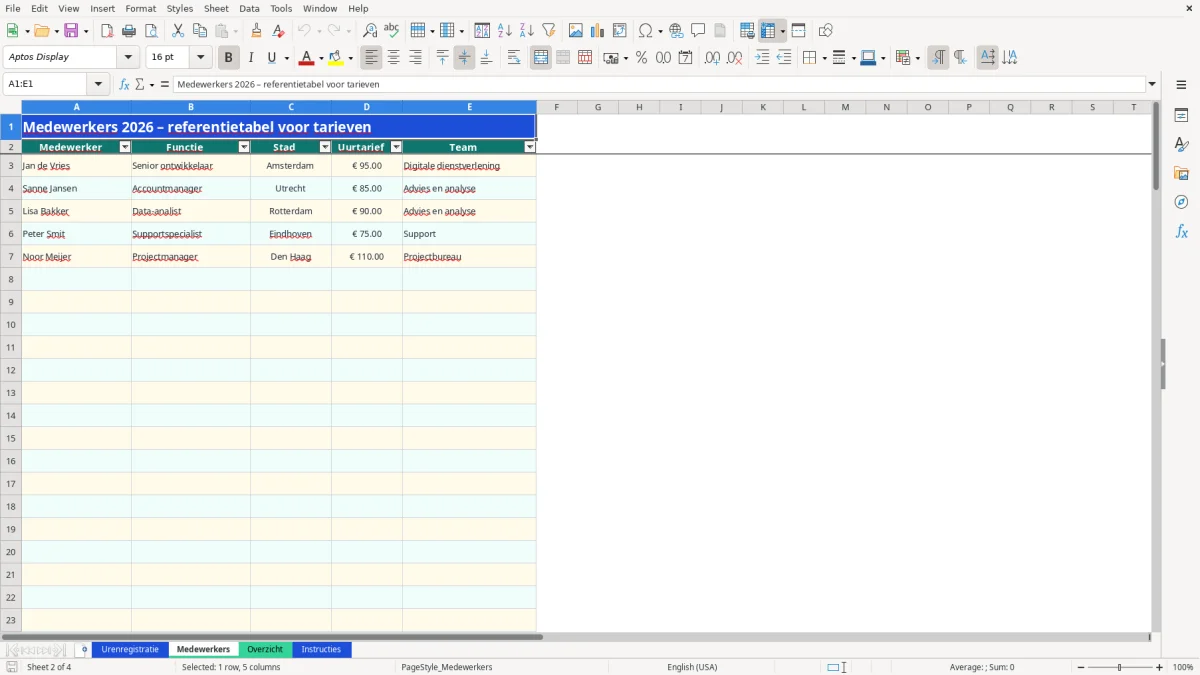Increase indent
This screenshot has width=1200, height=675.
pos(762,58)
